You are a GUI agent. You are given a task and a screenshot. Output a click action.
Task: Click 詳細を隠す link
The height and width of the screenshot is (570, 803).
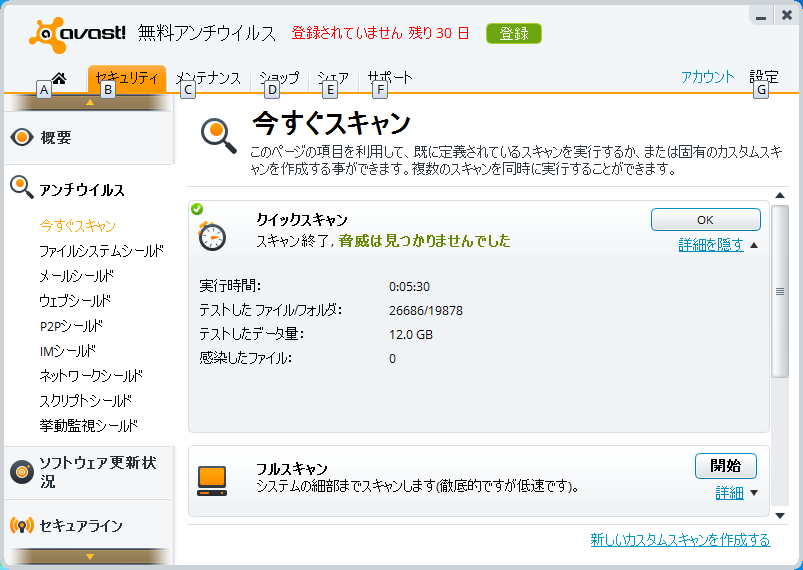(711, 245)
